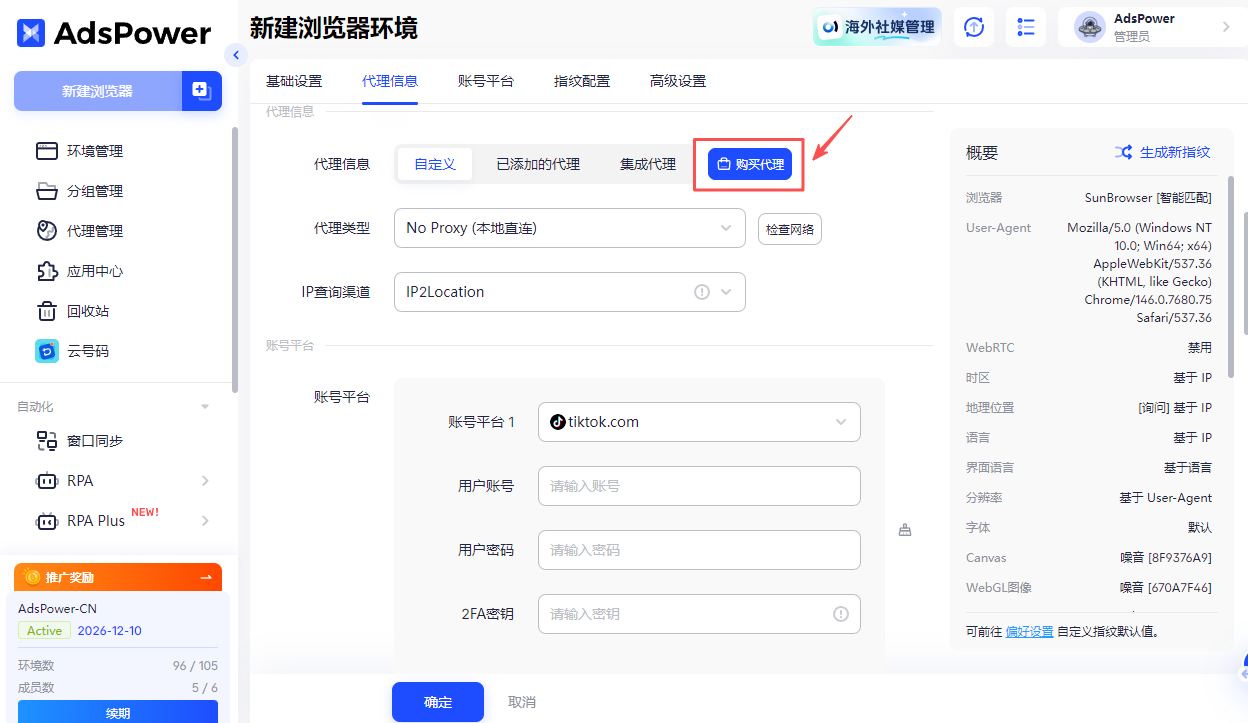Click the 用户账号 input field
The height and width of the screenshot is (723, 1248).
(x=698, y=486)
